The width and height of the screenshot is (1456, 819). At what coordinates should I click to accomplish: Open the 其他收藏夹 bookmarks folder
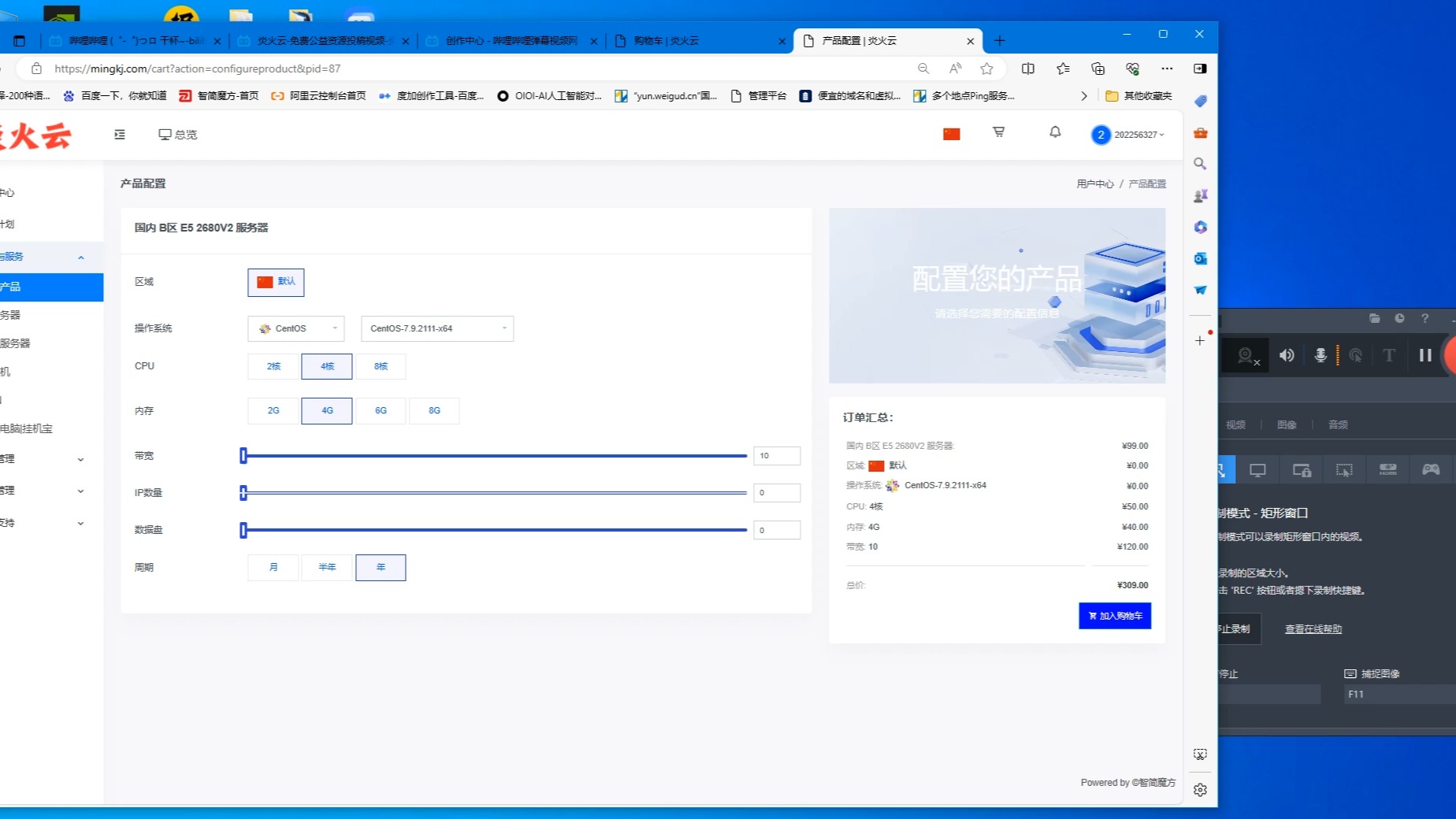(x=1138, y=96)
